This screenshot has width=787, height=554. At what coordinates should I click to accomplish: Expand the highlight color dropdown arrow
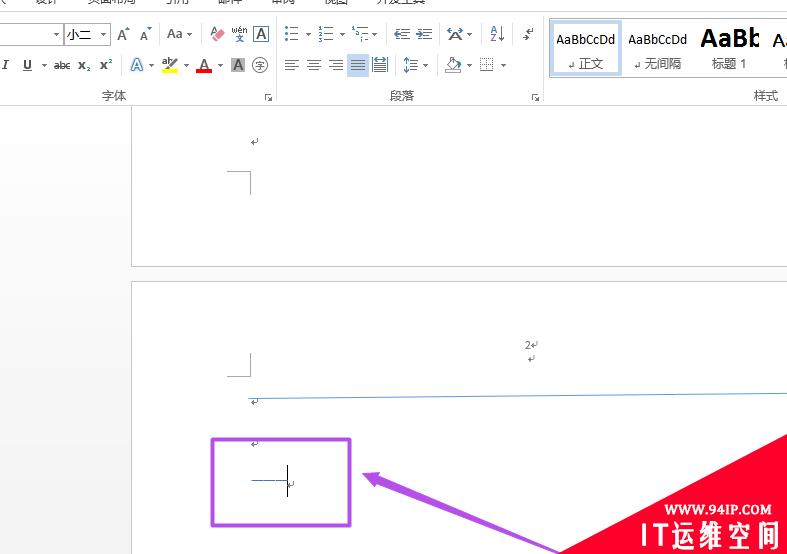point(186,65)
